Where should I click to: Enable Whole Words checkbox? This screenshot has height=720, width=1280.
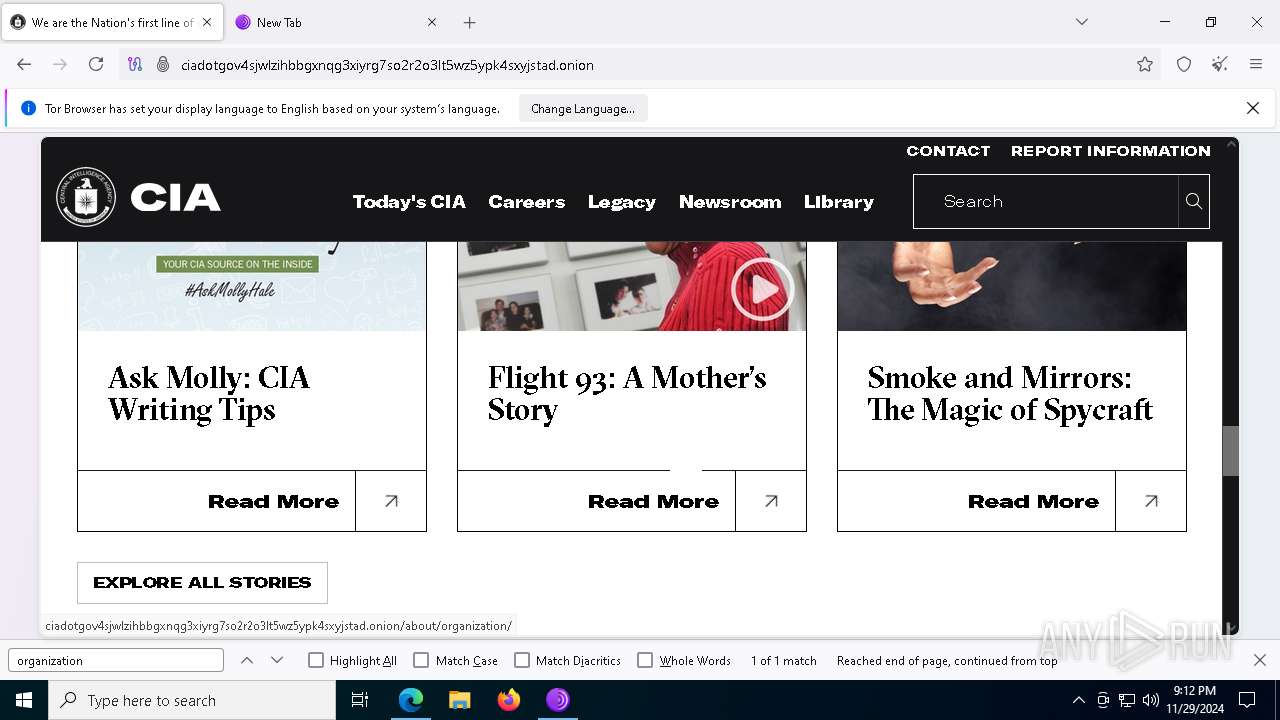(645, 660)
